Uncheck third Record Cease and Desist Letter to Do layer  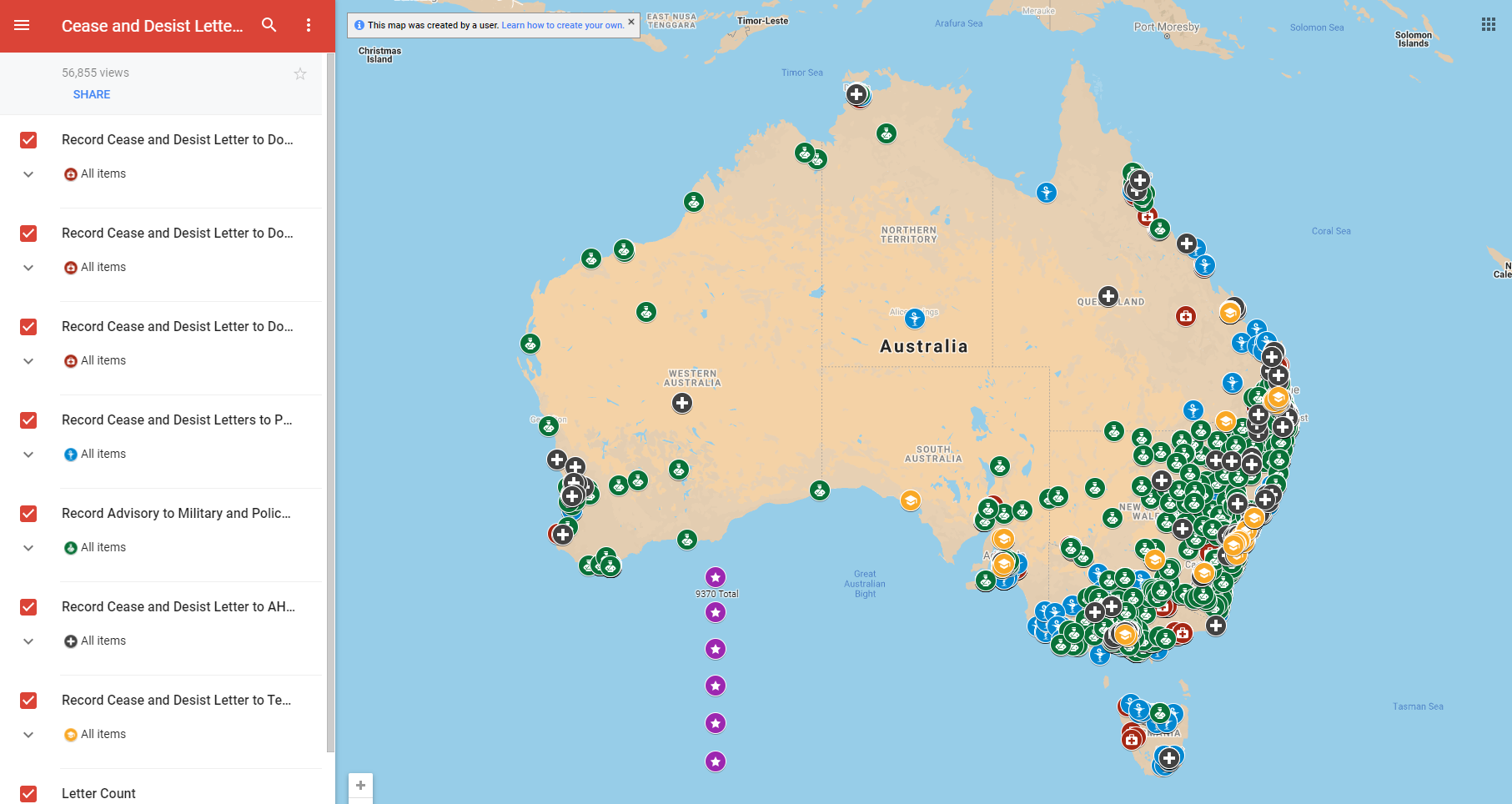tap(28, 327)
